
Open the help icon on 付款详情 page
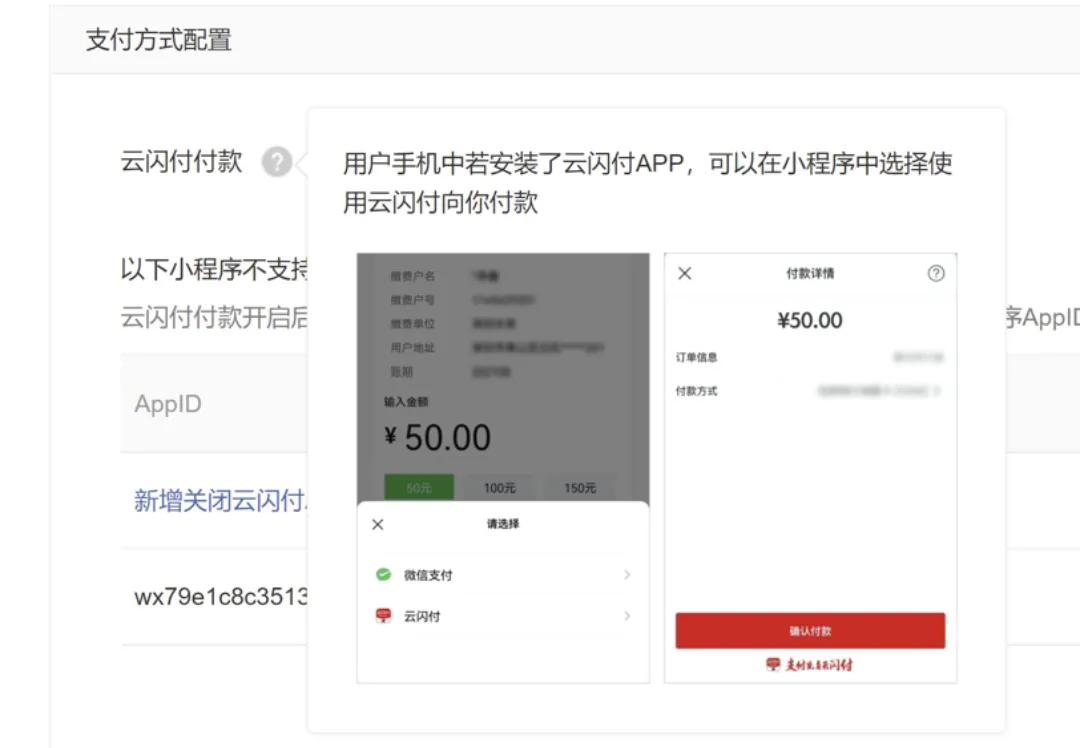(936, 271)
